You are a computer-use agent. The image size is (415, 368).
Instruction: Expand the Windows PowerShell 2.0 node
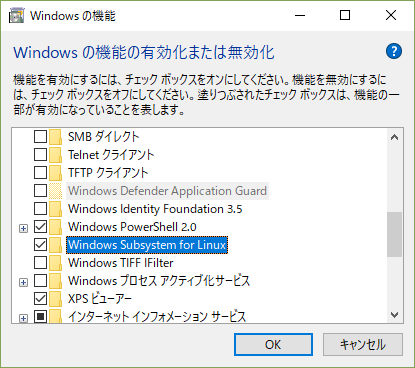(x=23, y=228)
